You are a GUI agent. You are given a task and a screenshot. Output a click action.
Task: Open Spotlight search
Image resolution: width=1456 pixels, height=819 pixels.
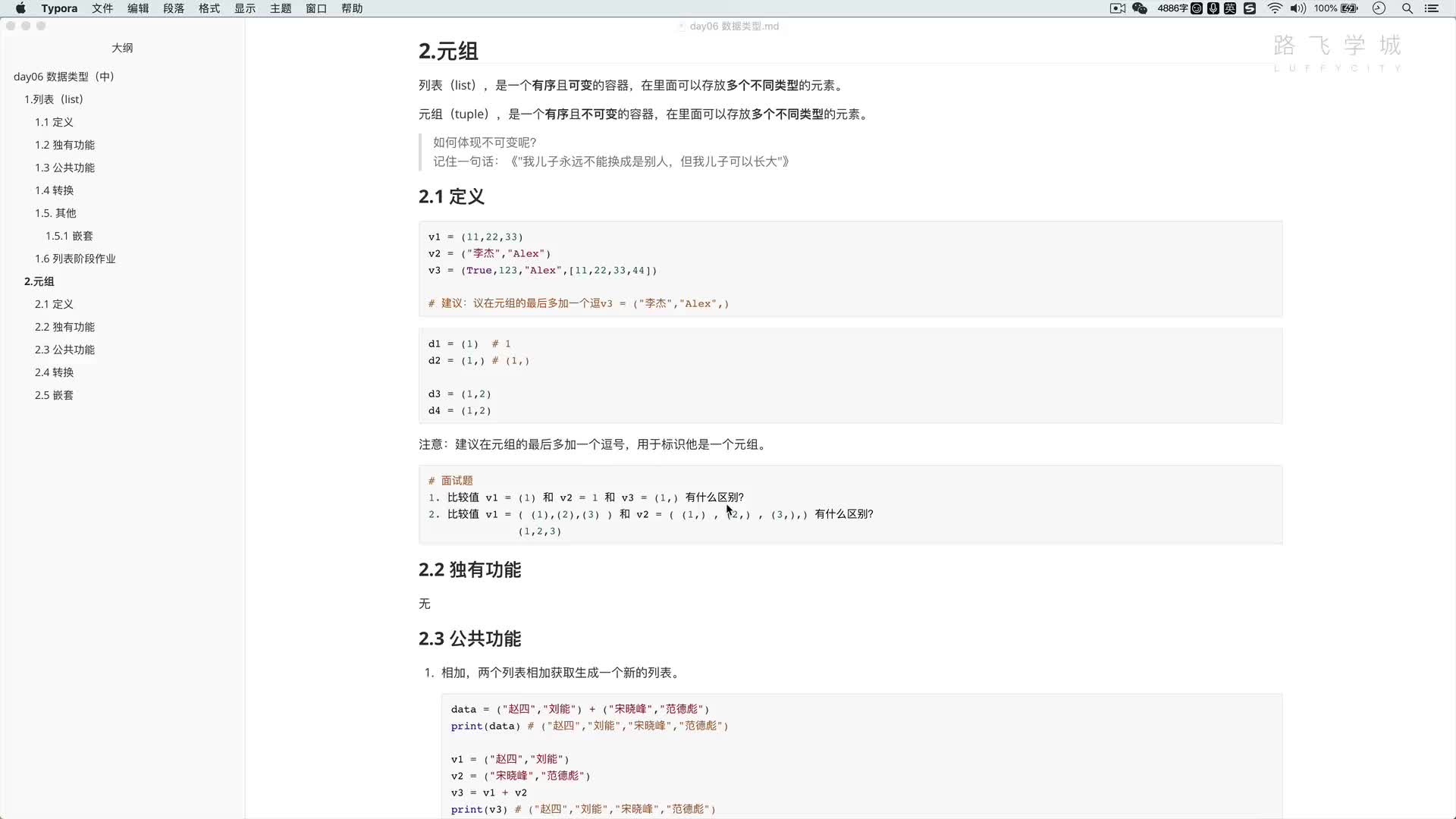tap(1407, 8)
